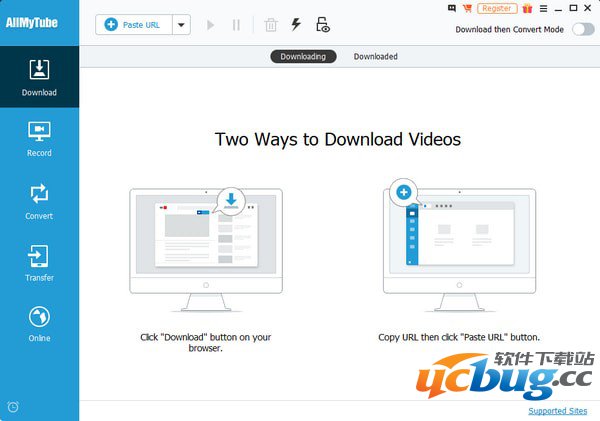Screen dimensions: 600x421
Task: Enable turbo mode lightning icon
Action: tap(296, 25)
